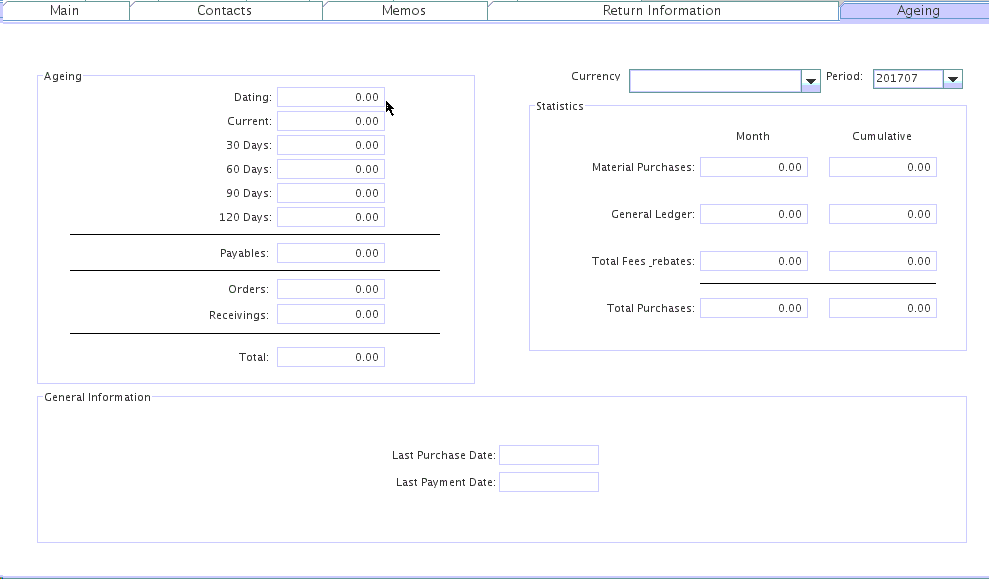The image size is (989, 579).
Task: Select the Memos tab
Action: click(x=404, y=11)
